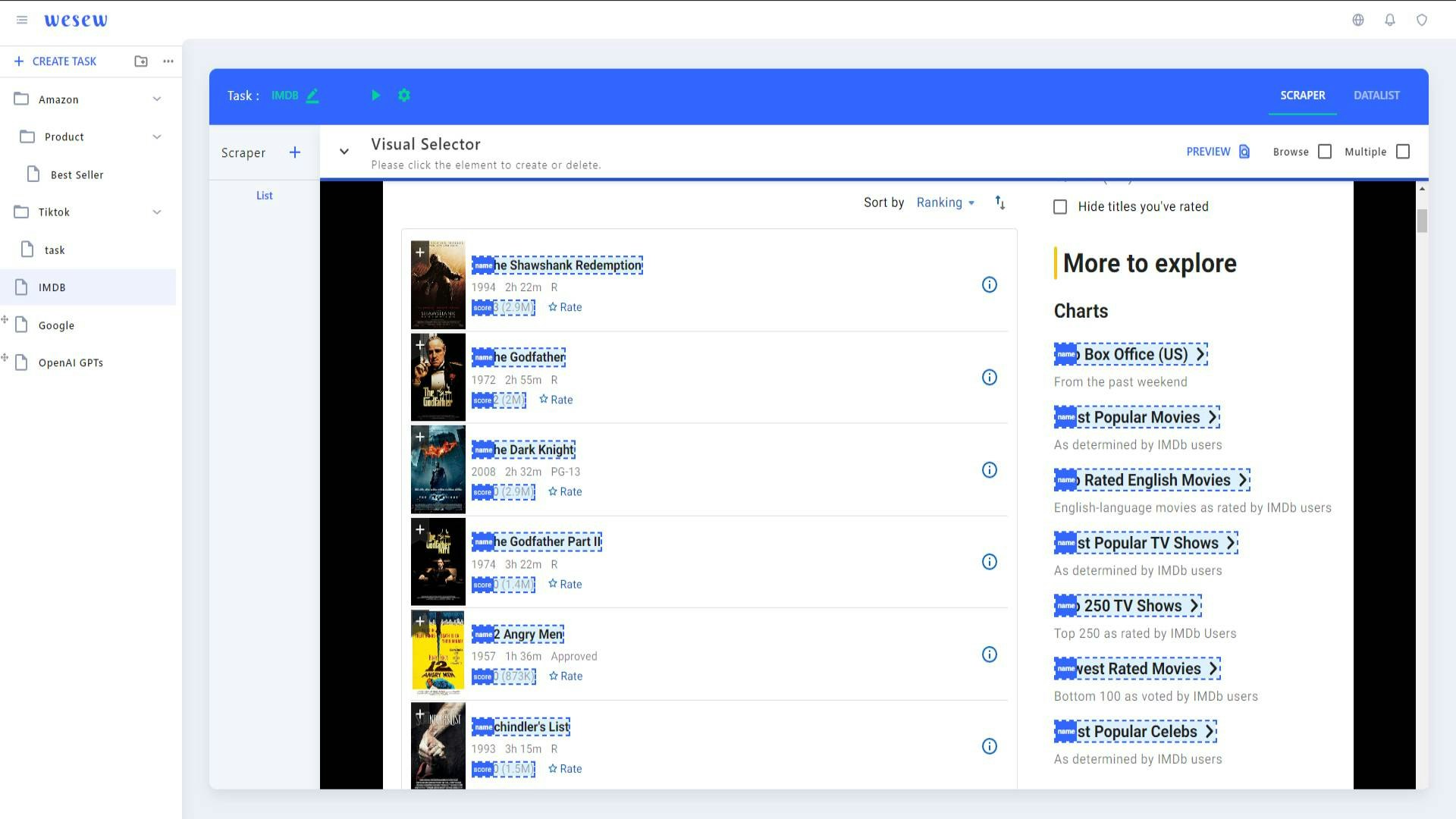Open the Box Office (US) chart link
The height and width of the screenshot is (819, 1456).
(x=1131, y=354)
